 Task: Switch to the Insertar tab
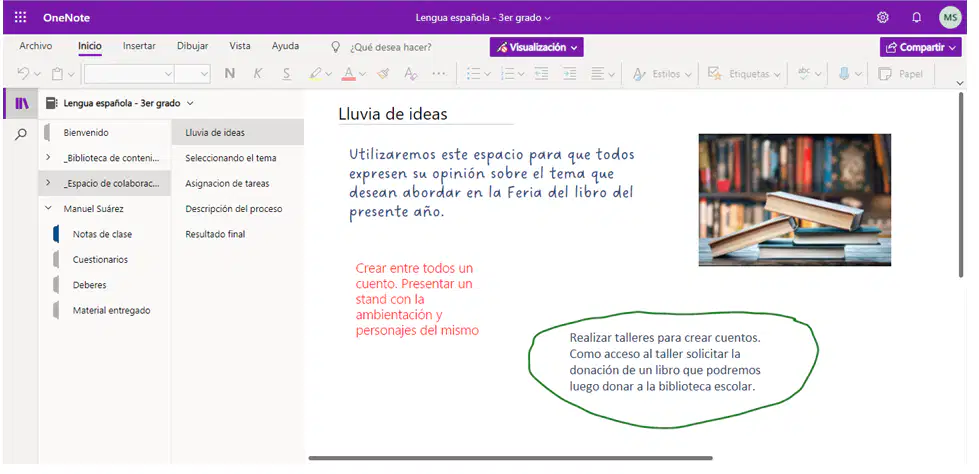click(139, 46)
